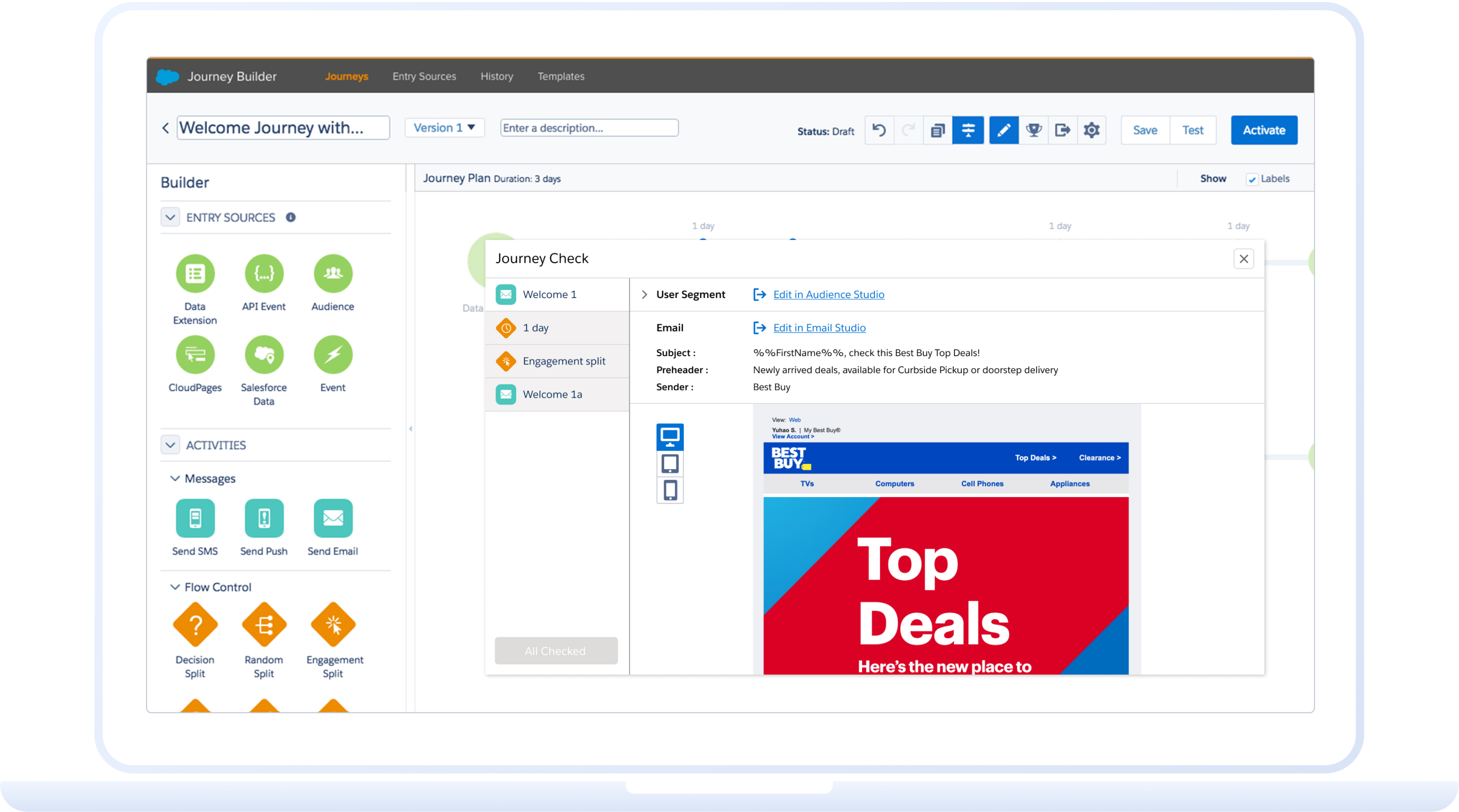Viewport: 1459px width, 812px height.
Task: Click the Test button
Action: [1193, 130]
